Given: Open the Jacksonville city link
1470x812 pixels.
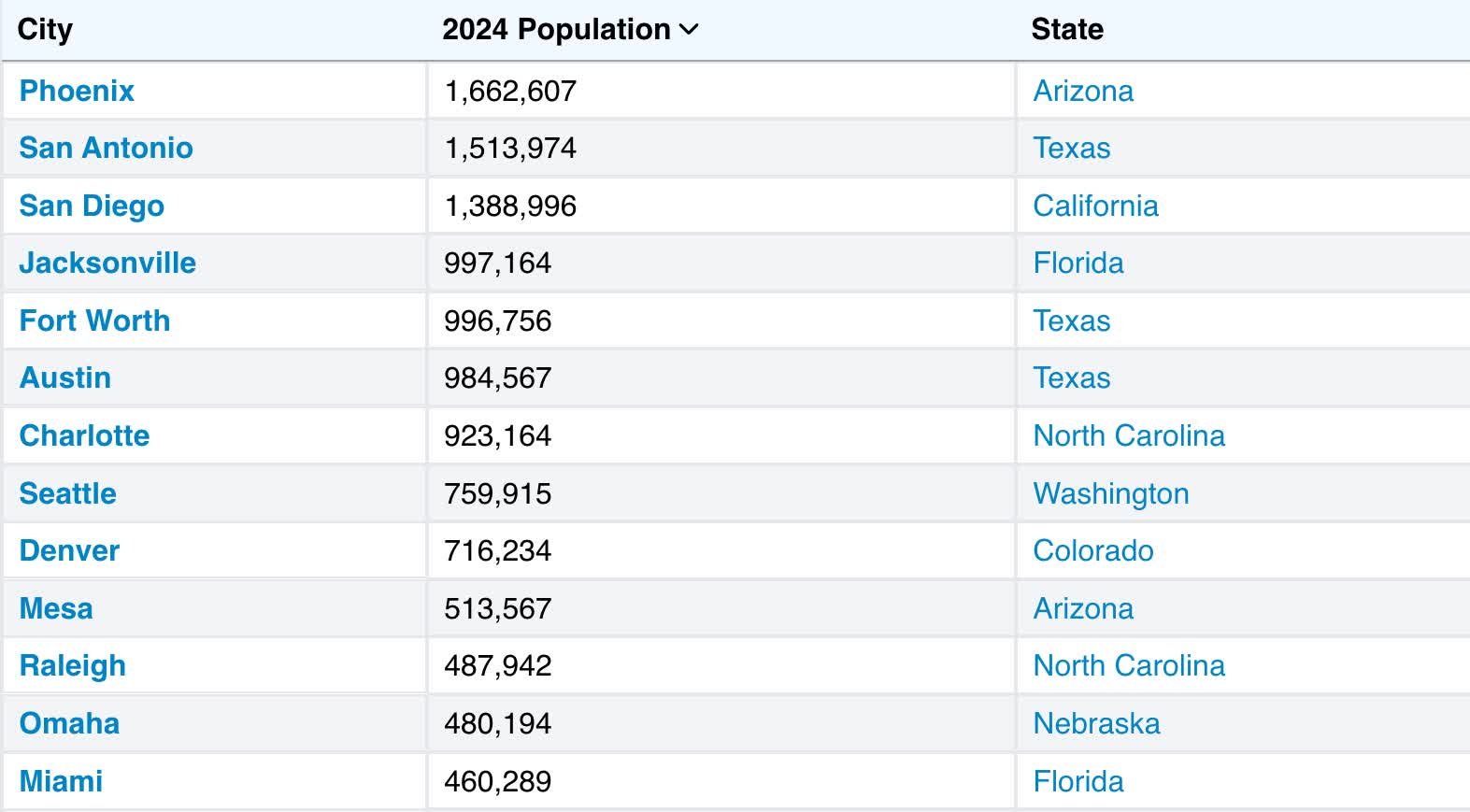Looking at the screenshot, I should tap(107, 263).
